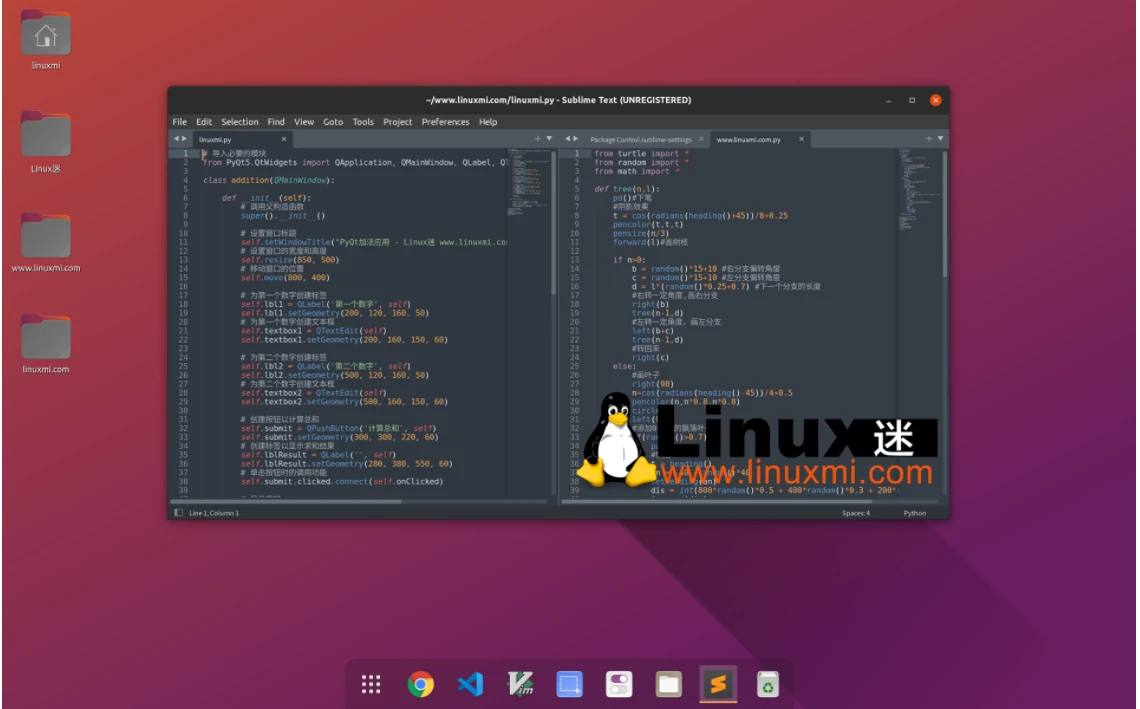This screenshot has height=709, width=1140.
Task: Open Google Chrome from the dock
Action: click(421, 685)
